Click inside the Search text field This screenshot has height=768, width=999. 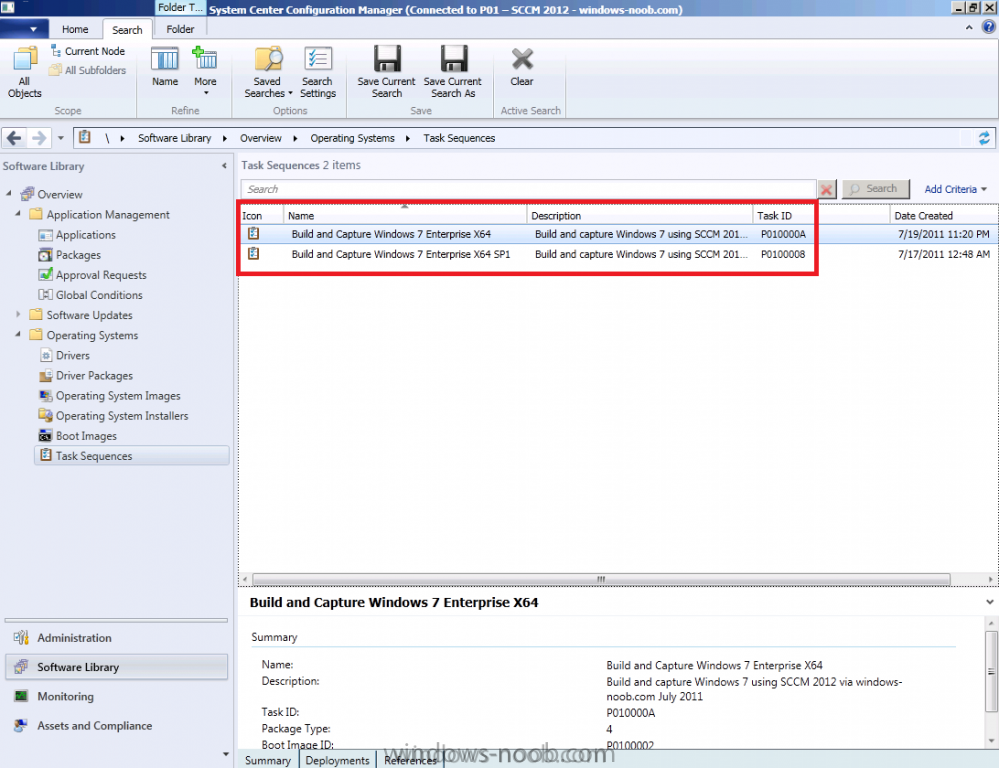(528, 189)
